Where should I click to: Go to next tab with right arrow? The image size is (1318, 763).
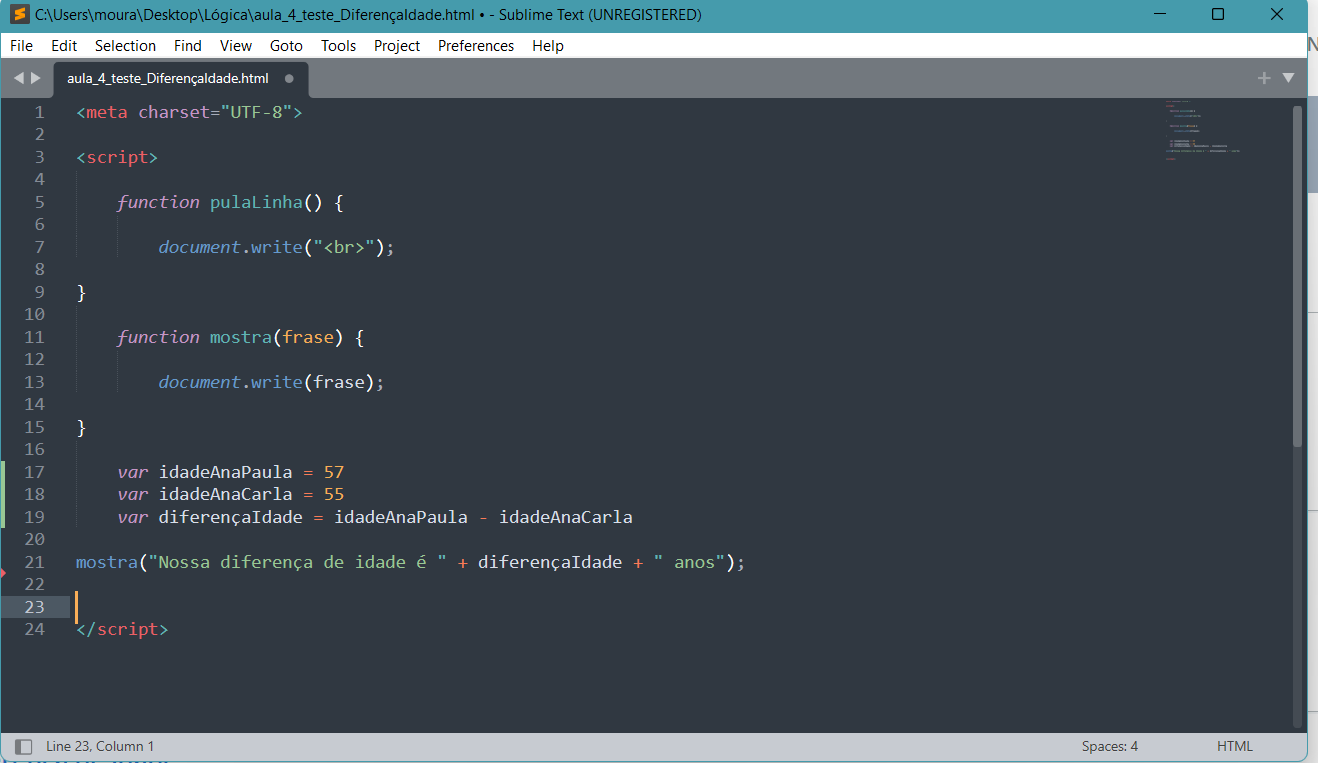pyautogui.click(x=36, y=78)
